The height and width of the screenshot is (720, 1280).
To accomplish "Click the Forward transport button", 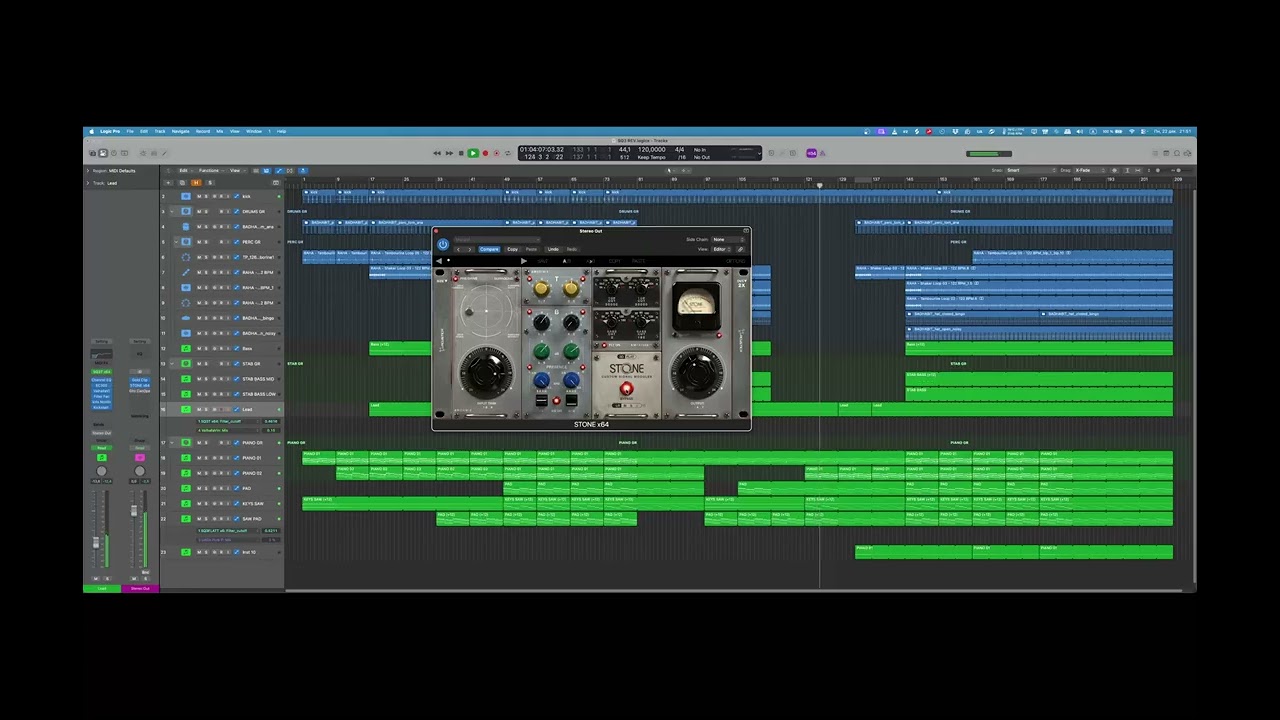I will [x=449, y=153].
